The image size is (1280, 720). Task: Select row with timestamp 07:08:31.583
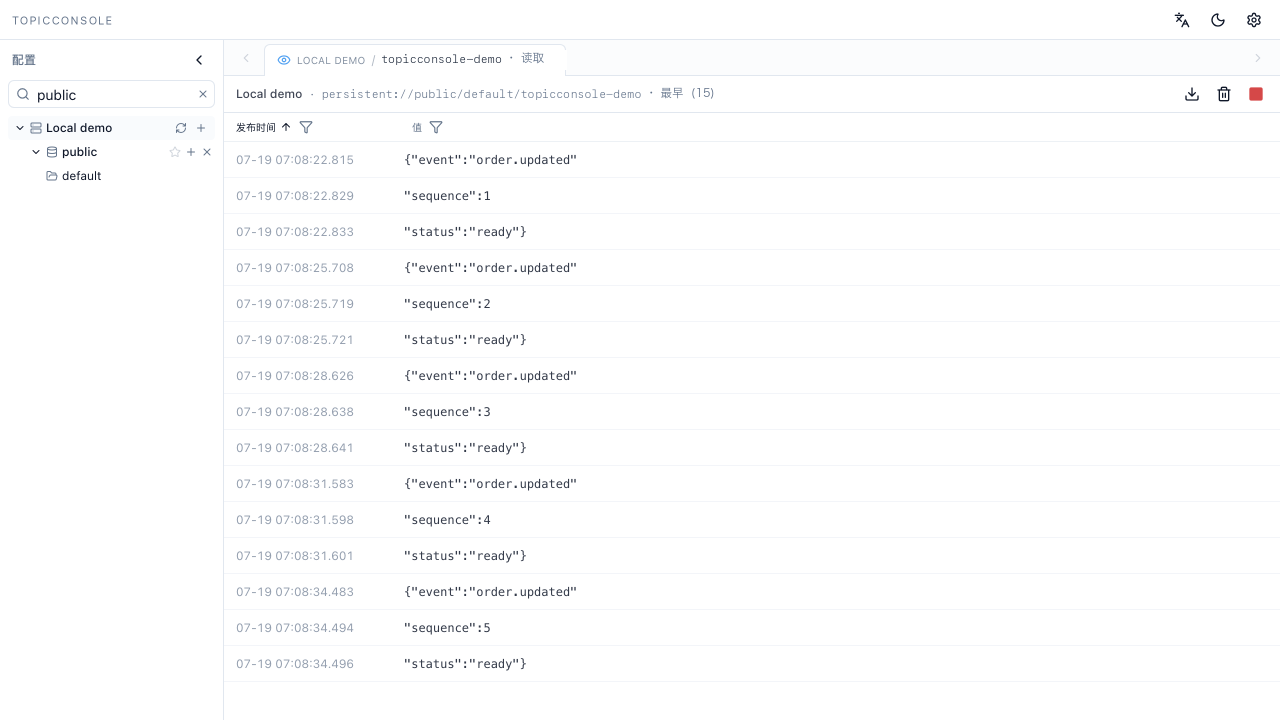pos(752,484)
